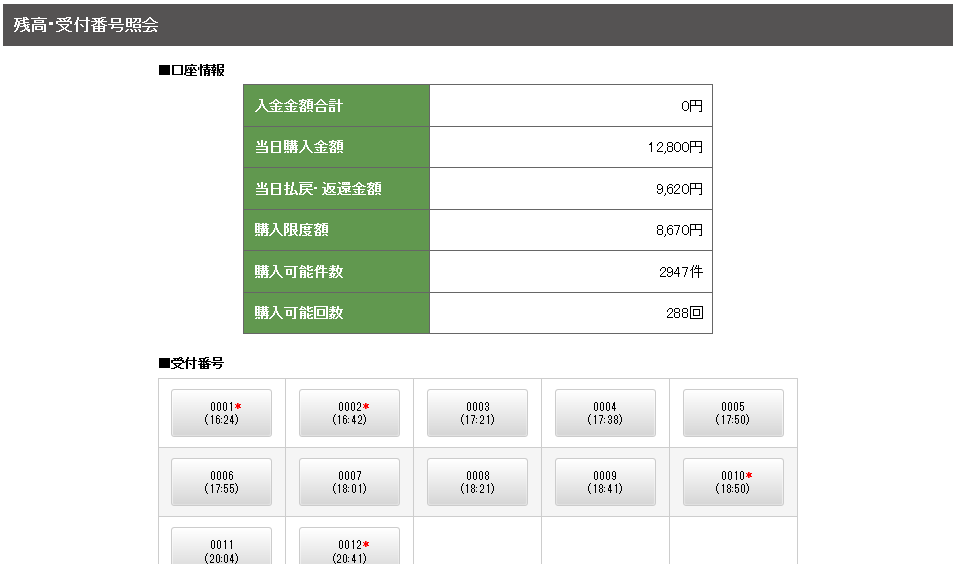Open receipt number 0011 (20:04)
Image resolution: width=956 pixels, height=564 pixels.
(221, 548)
